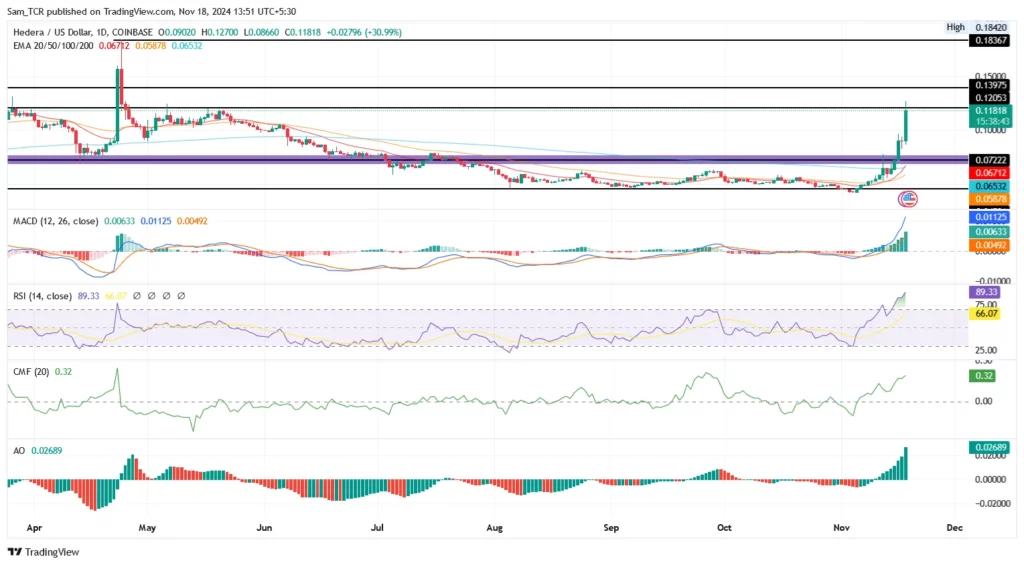Select the 0.07222 support zone price label
This screenshot has width=1024, height=565.
coord(991,160)
